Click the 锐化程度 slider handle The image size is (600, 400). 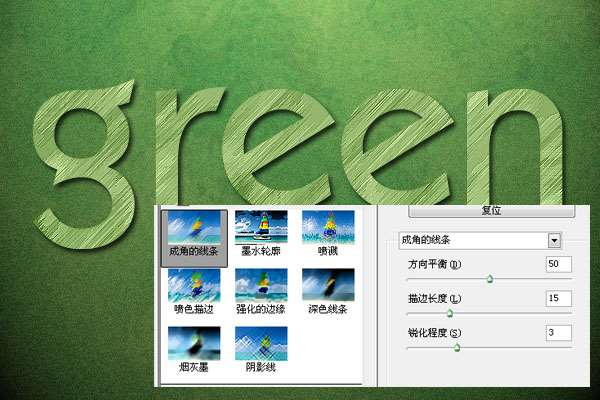[457, 348]
